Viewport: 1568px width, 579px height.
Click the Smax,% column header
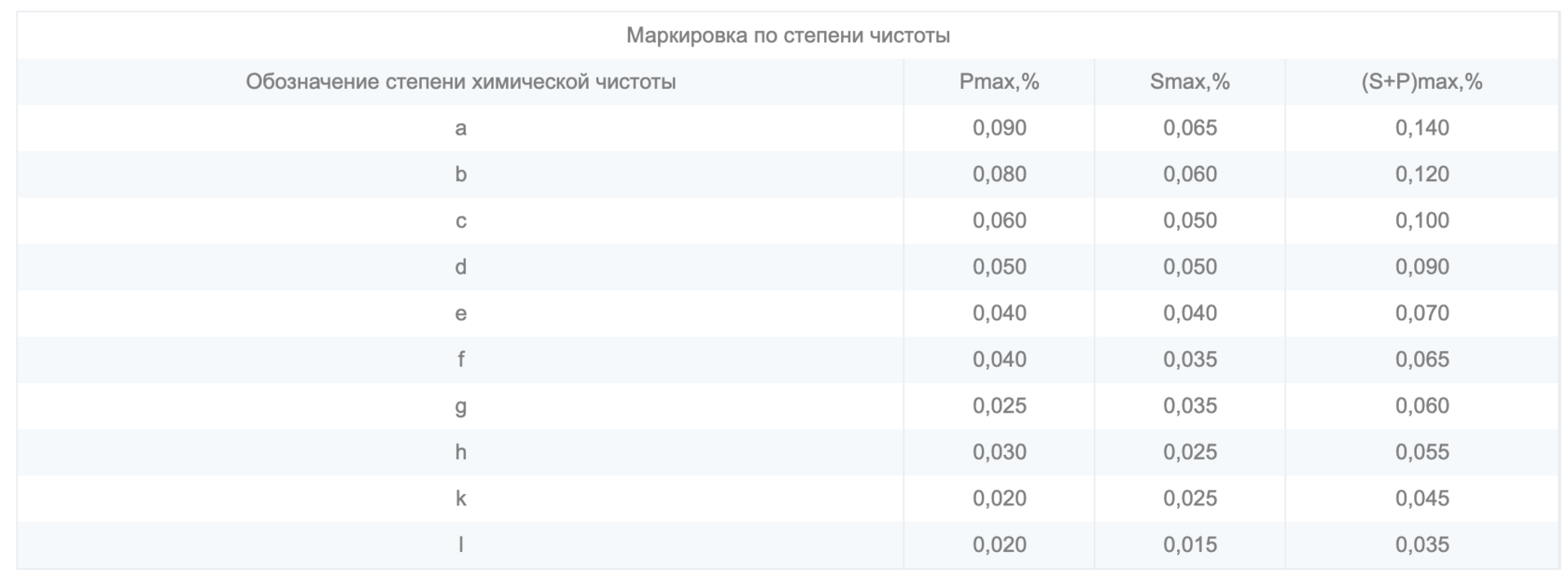(1189, 81)
